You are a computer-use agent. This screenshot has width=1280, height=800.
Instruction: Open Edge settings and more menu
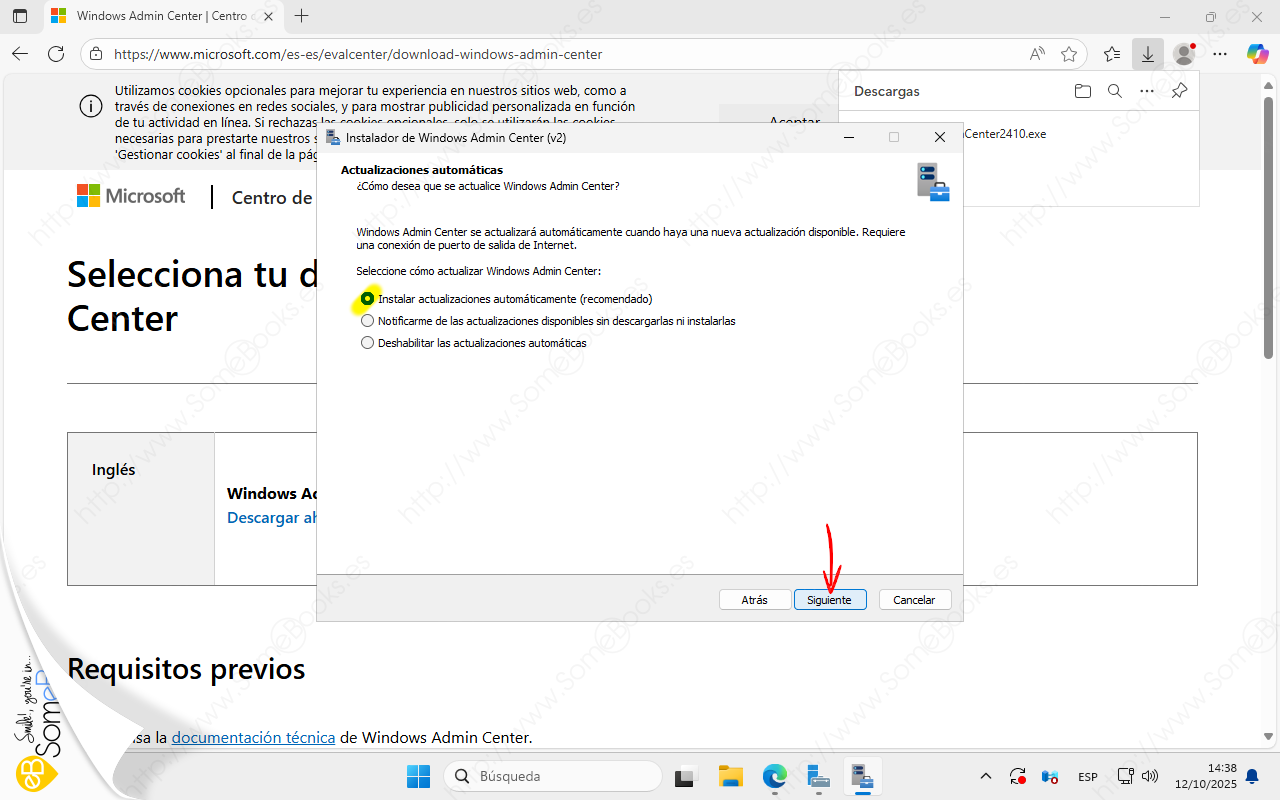(x=1221, y=54)
